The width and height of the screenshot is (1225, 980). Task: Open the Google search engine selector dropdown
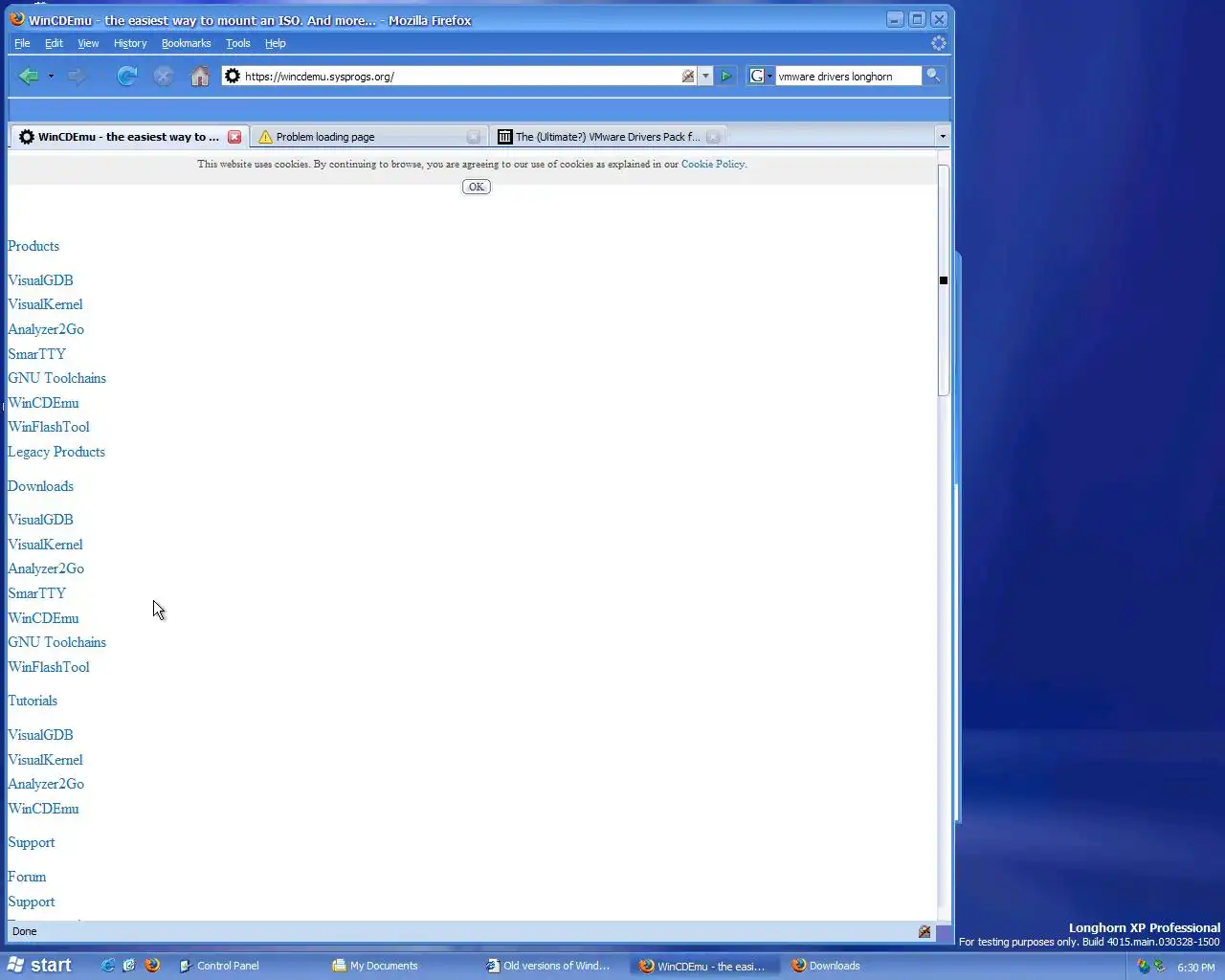[x=761, y=77]
